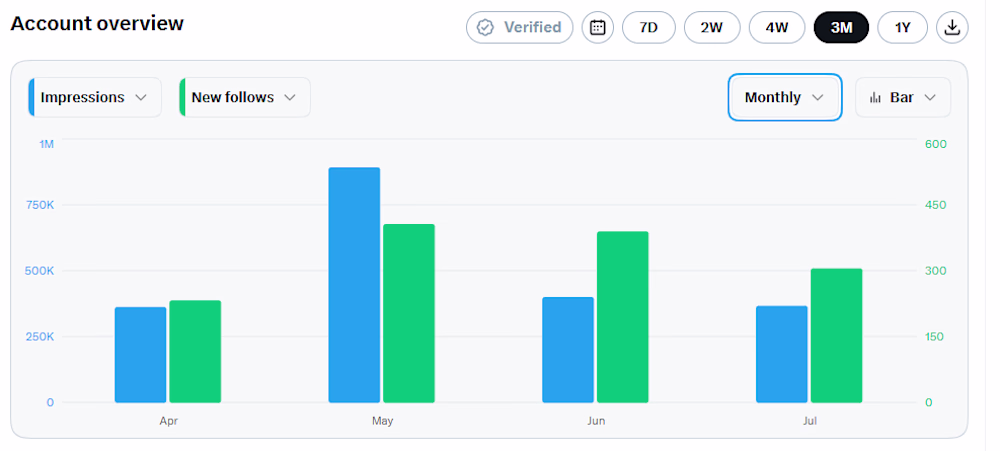
Task: Expand the Monthly interval dropdown
Action: 784,97
